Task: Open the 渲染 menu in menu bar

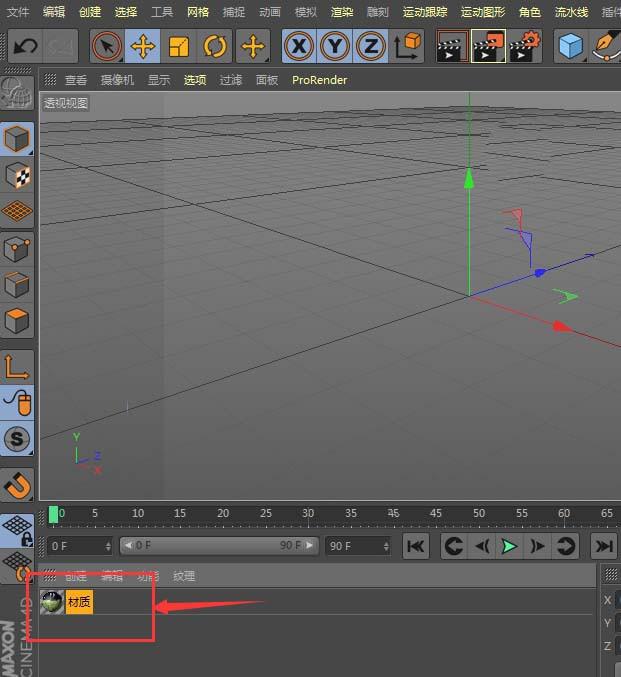Action: coord(342,12)
